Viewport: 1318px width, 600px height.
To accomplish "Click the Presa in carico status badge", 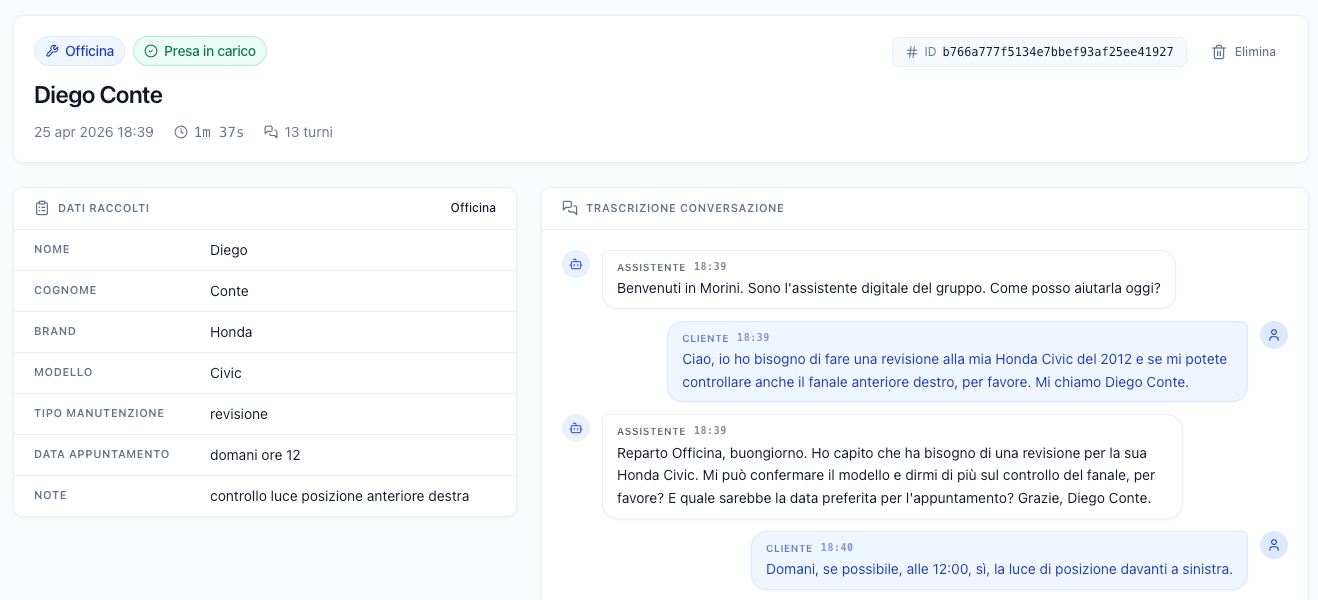I will point(200,51).
